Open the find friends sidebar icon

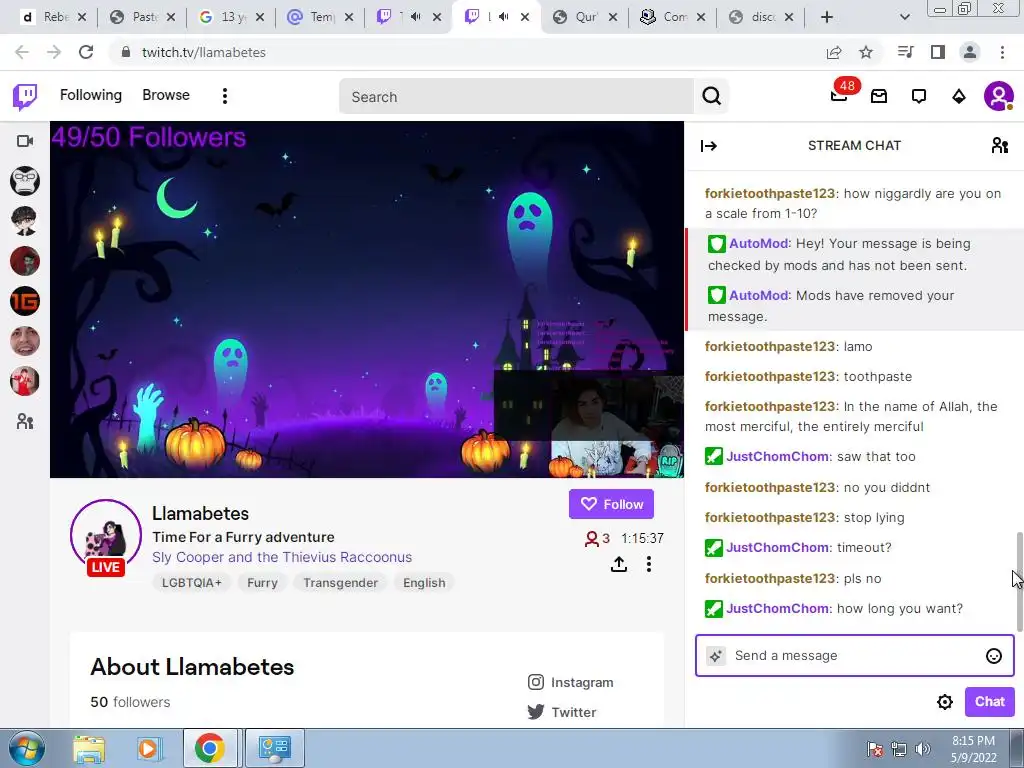click(25, 421)
